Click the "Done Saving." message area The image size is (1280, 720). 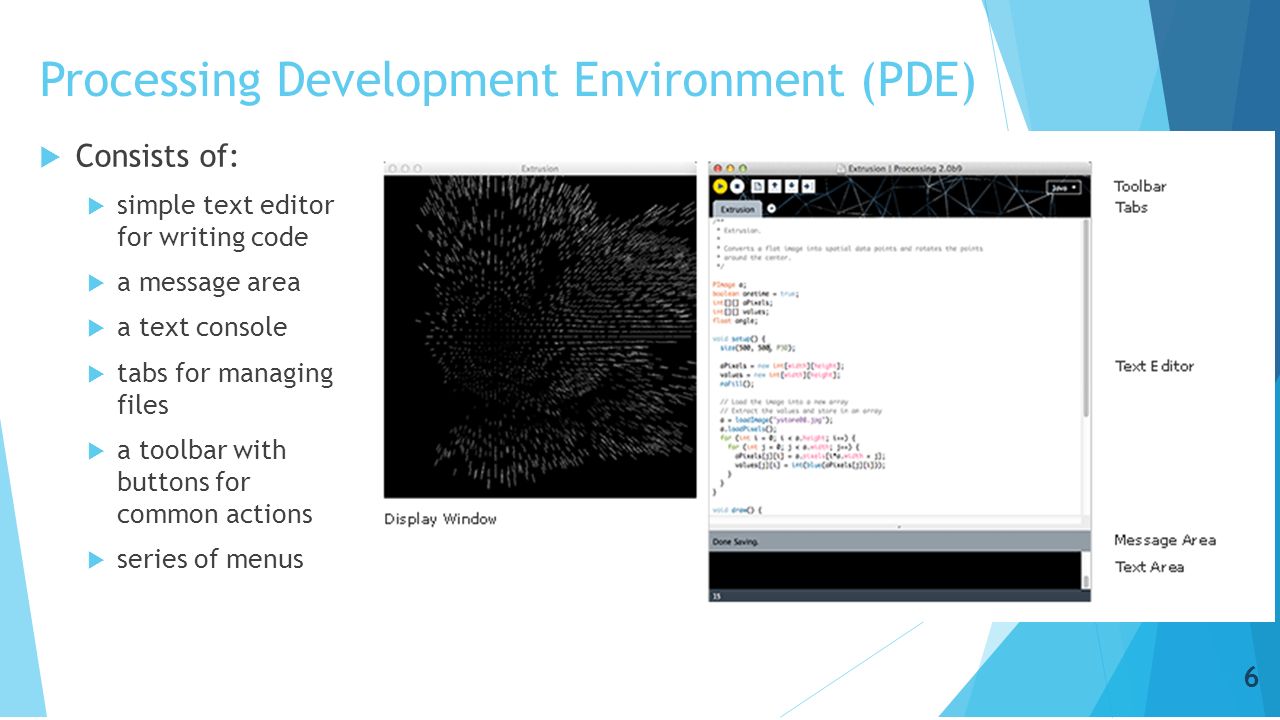899,541
